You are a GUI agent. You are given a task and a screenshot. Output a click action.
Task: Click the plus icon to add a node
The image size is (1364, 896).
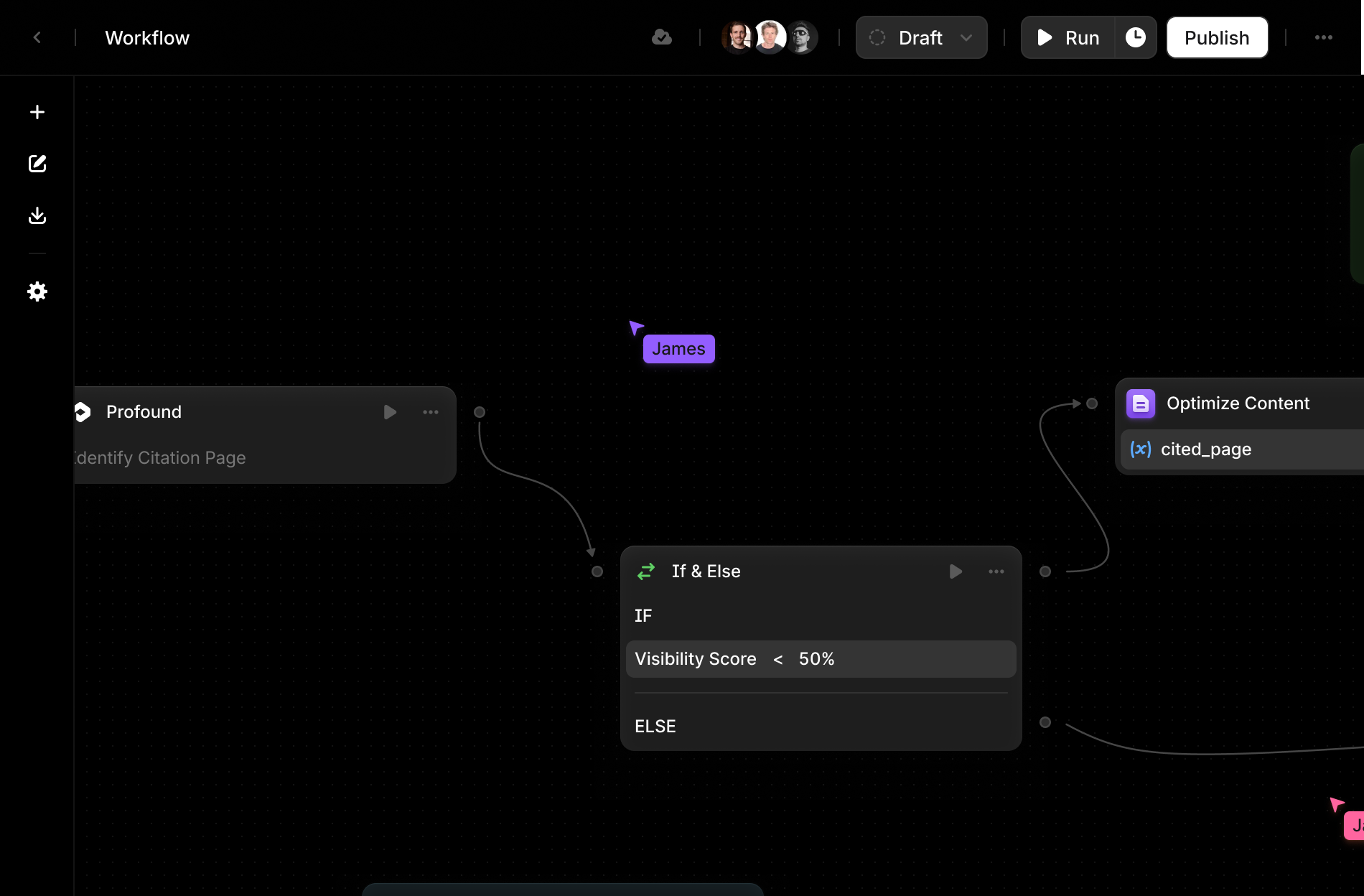coord(37,111)
